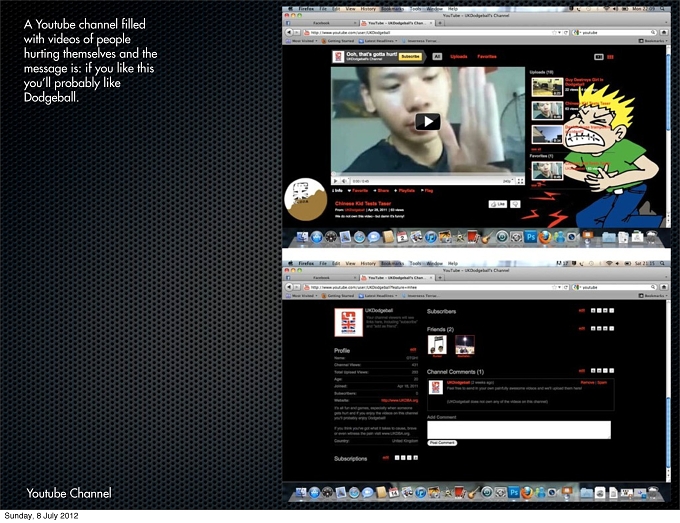Screen dimensions: 680x523
Task: Click the yellow Subscribe button
Action: coord(410,56)
